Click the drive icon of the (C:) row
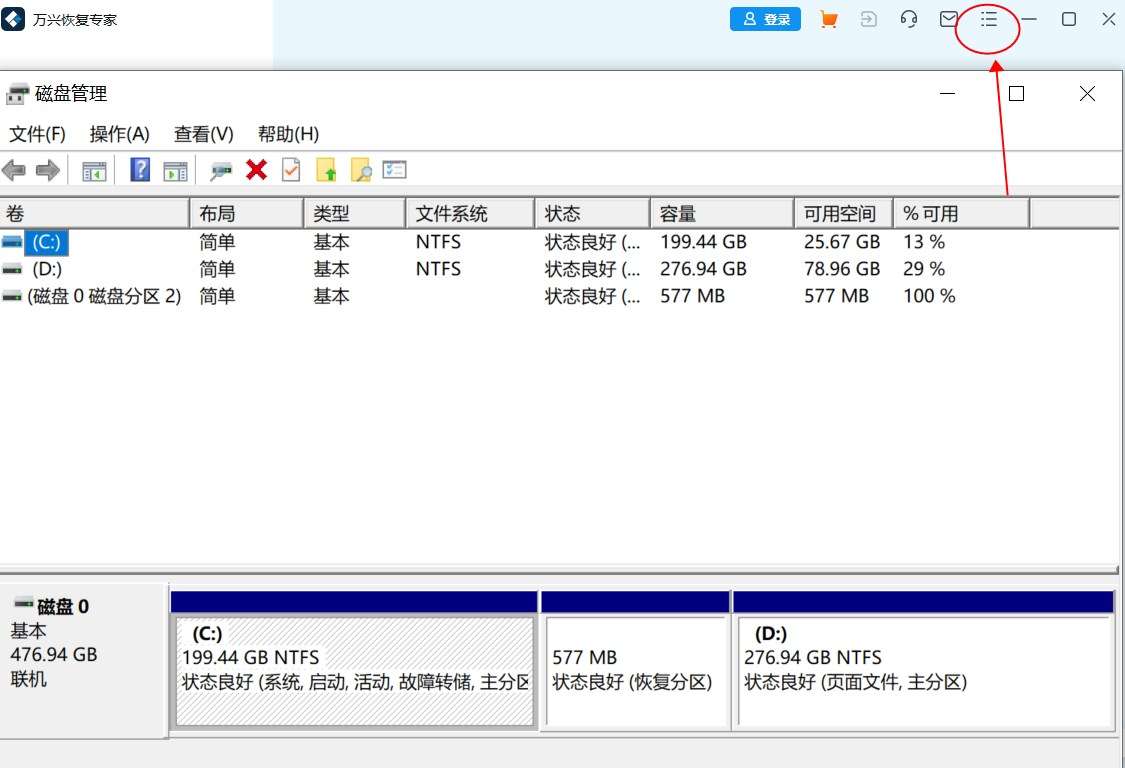The width and height of the screenshot is (1125, 768). coord(11,243)
